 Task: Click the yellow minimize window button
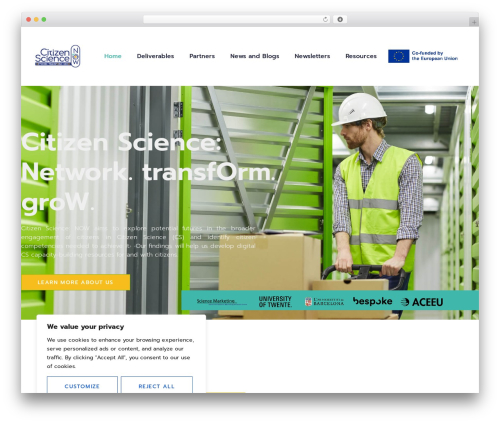[x=36, y=20]
